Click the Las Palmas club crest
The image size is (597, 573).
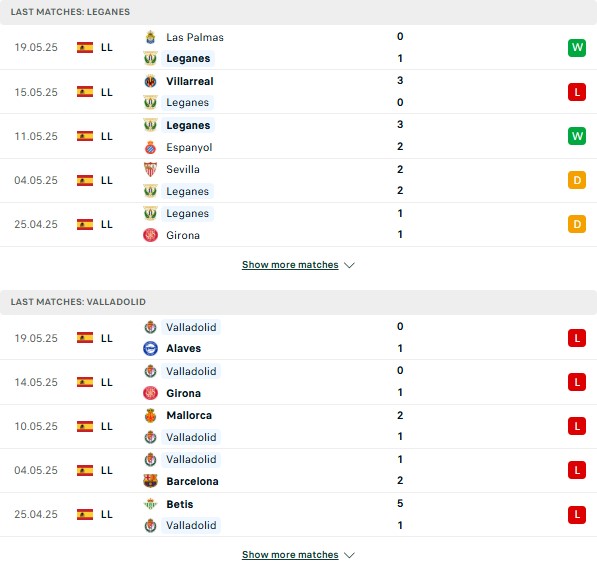point(150,37)
